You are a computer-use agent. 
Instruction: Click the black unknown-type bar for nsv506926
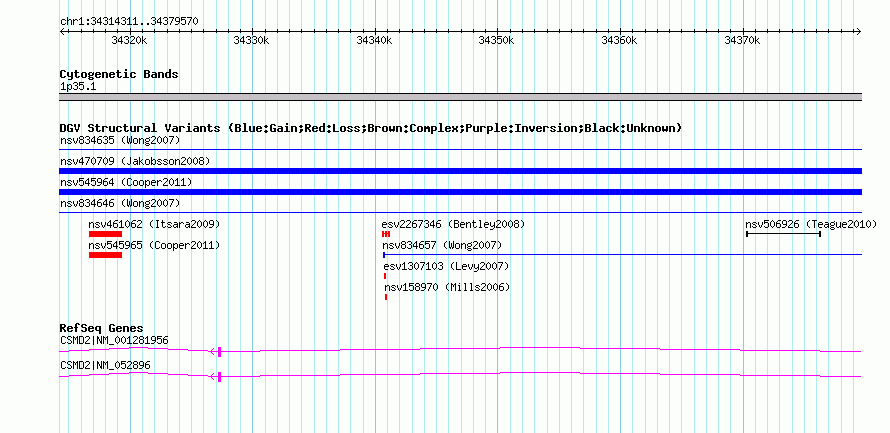point(783,234)
